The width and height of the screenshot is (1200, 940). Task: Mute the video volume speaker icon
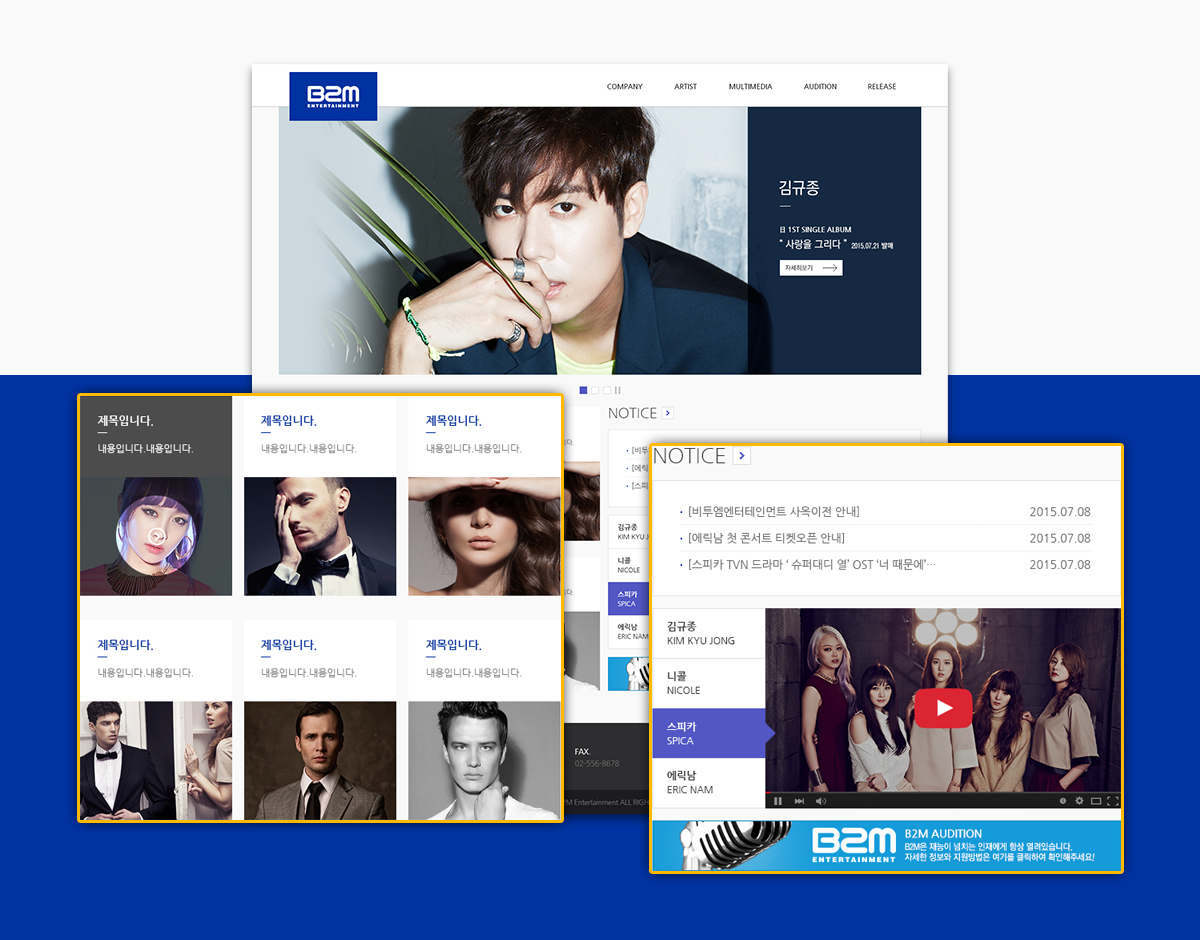click(821, 801)
